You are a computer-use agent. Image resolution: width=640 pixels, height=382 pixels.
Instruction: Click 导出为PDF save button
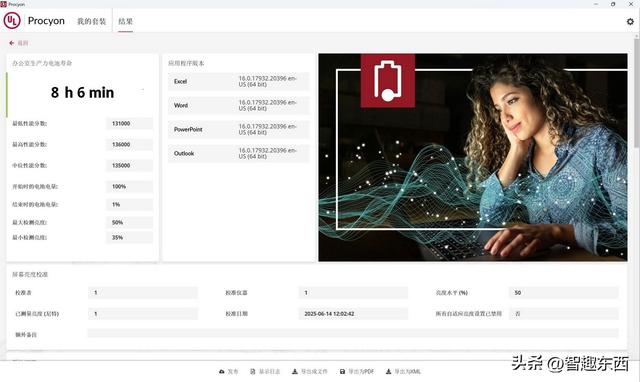(357, 371)
